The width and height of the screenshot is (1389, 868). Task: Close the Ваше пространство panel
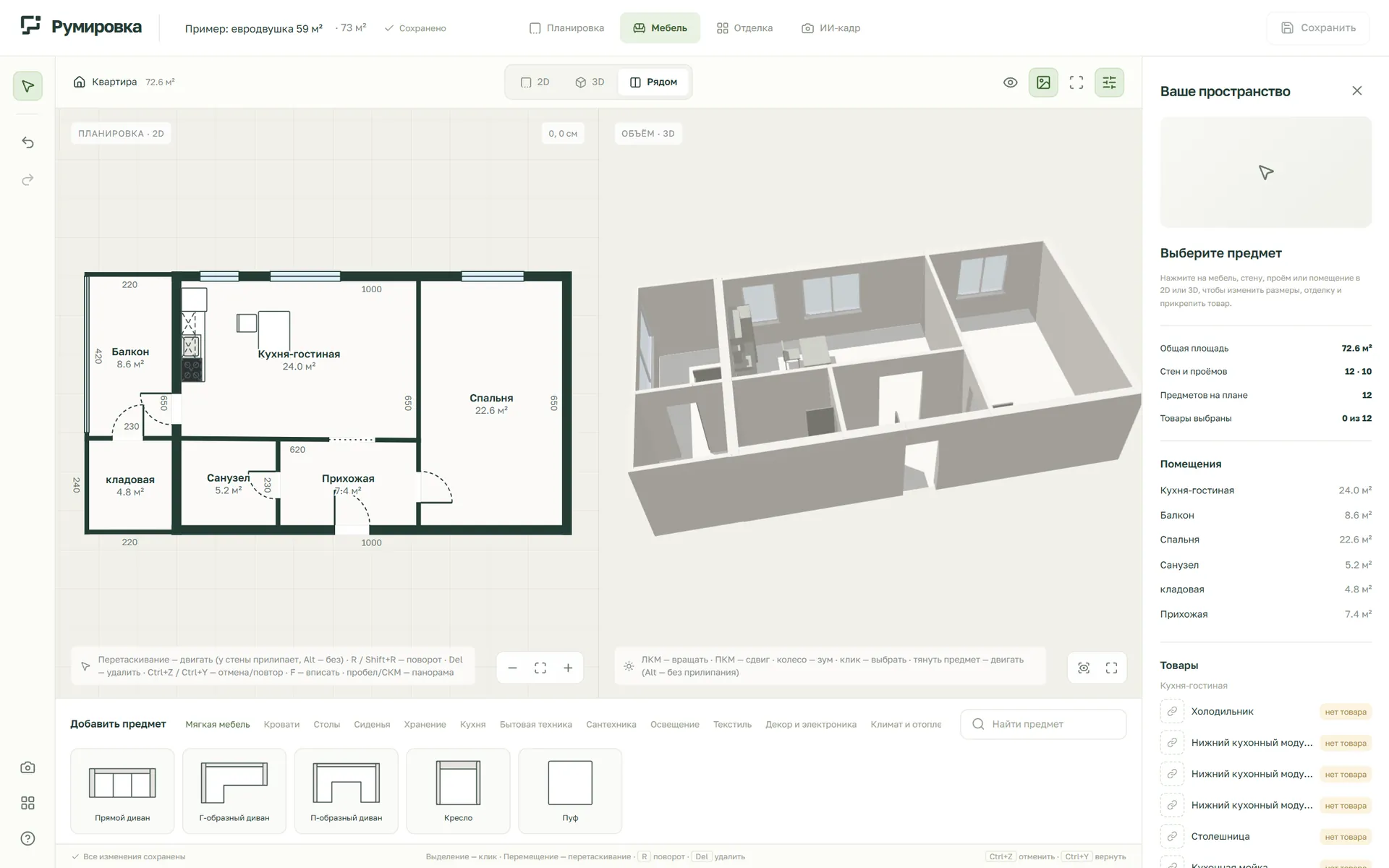point(1357,90)
